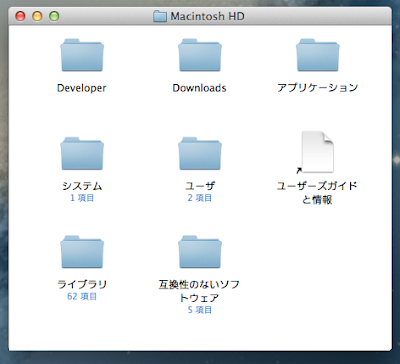This screenshot has height=364, width=400.
Task: Click the Macintosh HD title folder proxy icon
Action: (160, 16)
